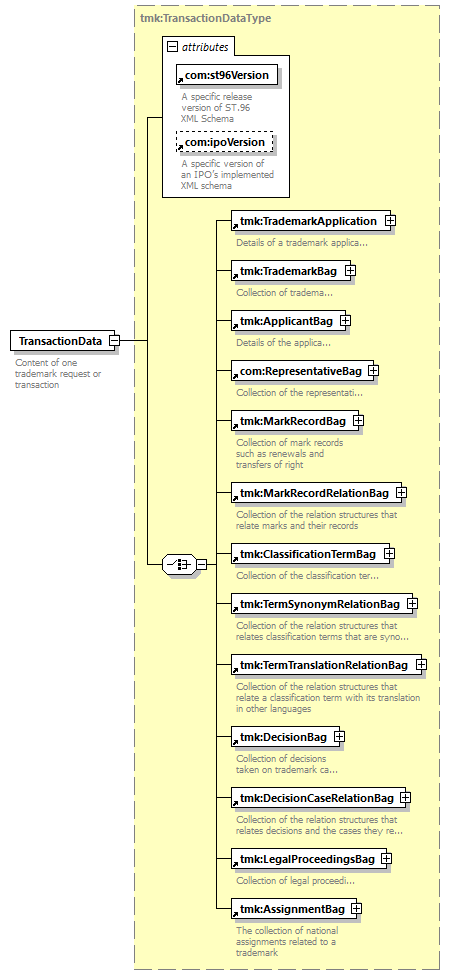The height and width of the screenshot is (975, 450).
Task: Expand com:RepresentativeBag plus icon
Action: (373, 371)
